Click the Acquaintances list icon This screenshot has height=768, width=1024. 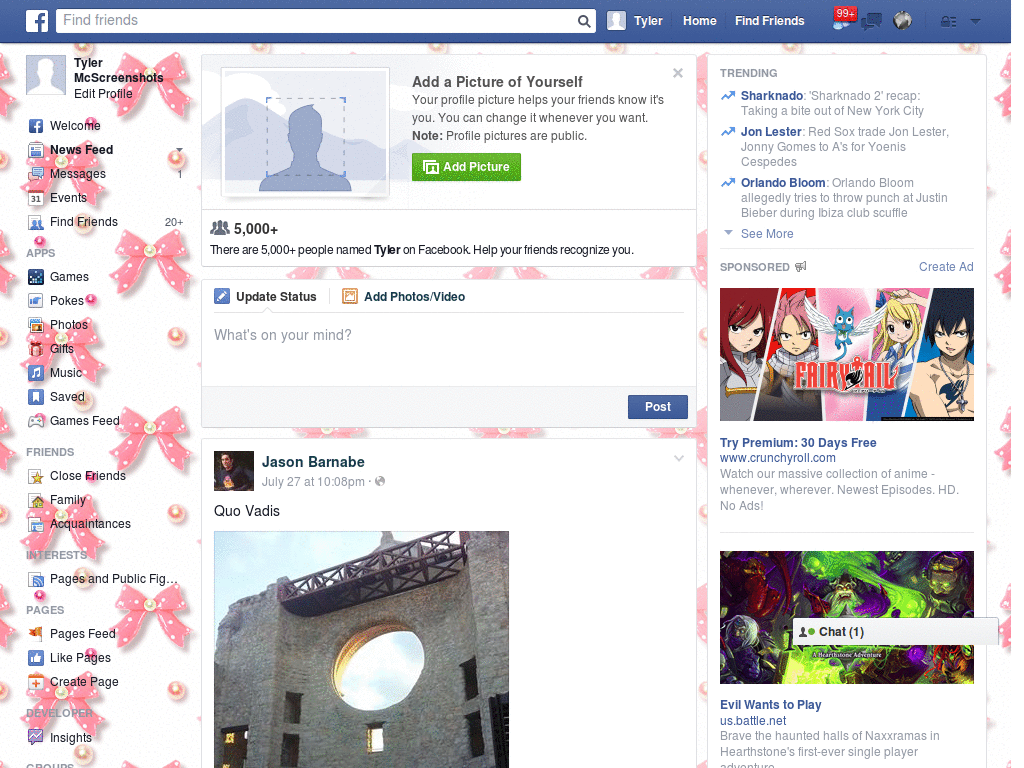[36, 524]
